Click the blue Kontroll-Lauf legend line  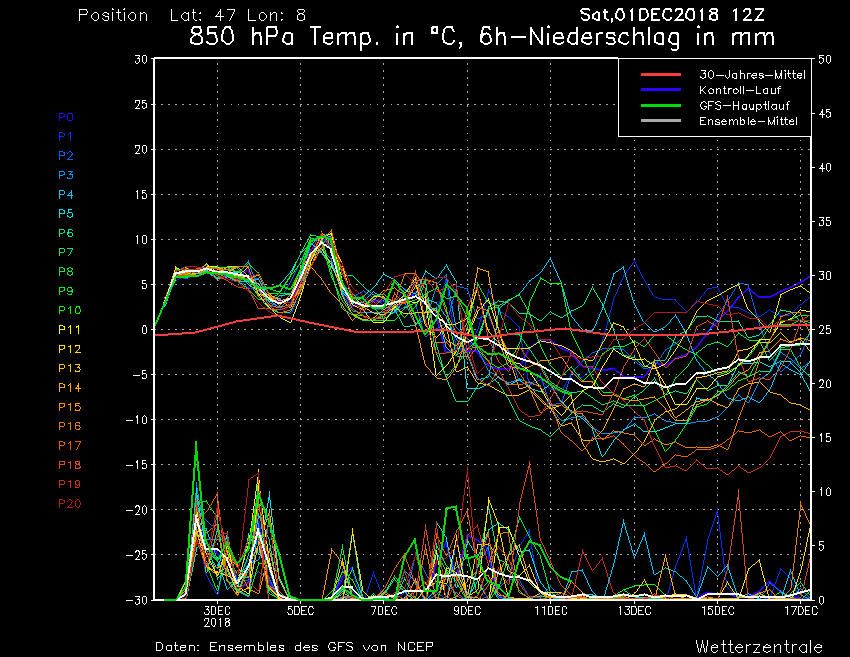click(x=661, y=89)
